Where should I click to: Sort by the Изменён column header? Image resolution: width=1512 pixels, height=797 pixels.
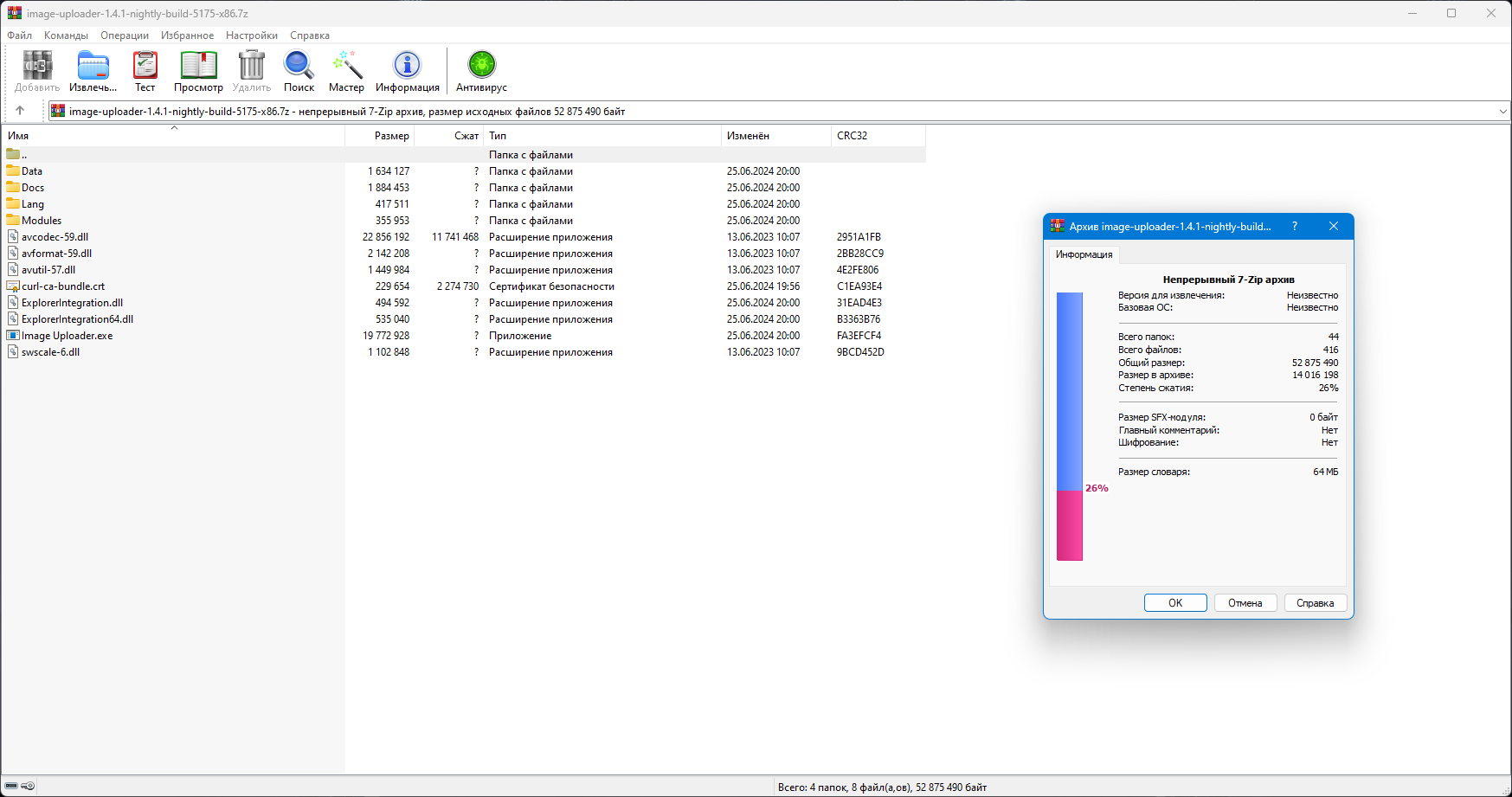coord(776,136)
